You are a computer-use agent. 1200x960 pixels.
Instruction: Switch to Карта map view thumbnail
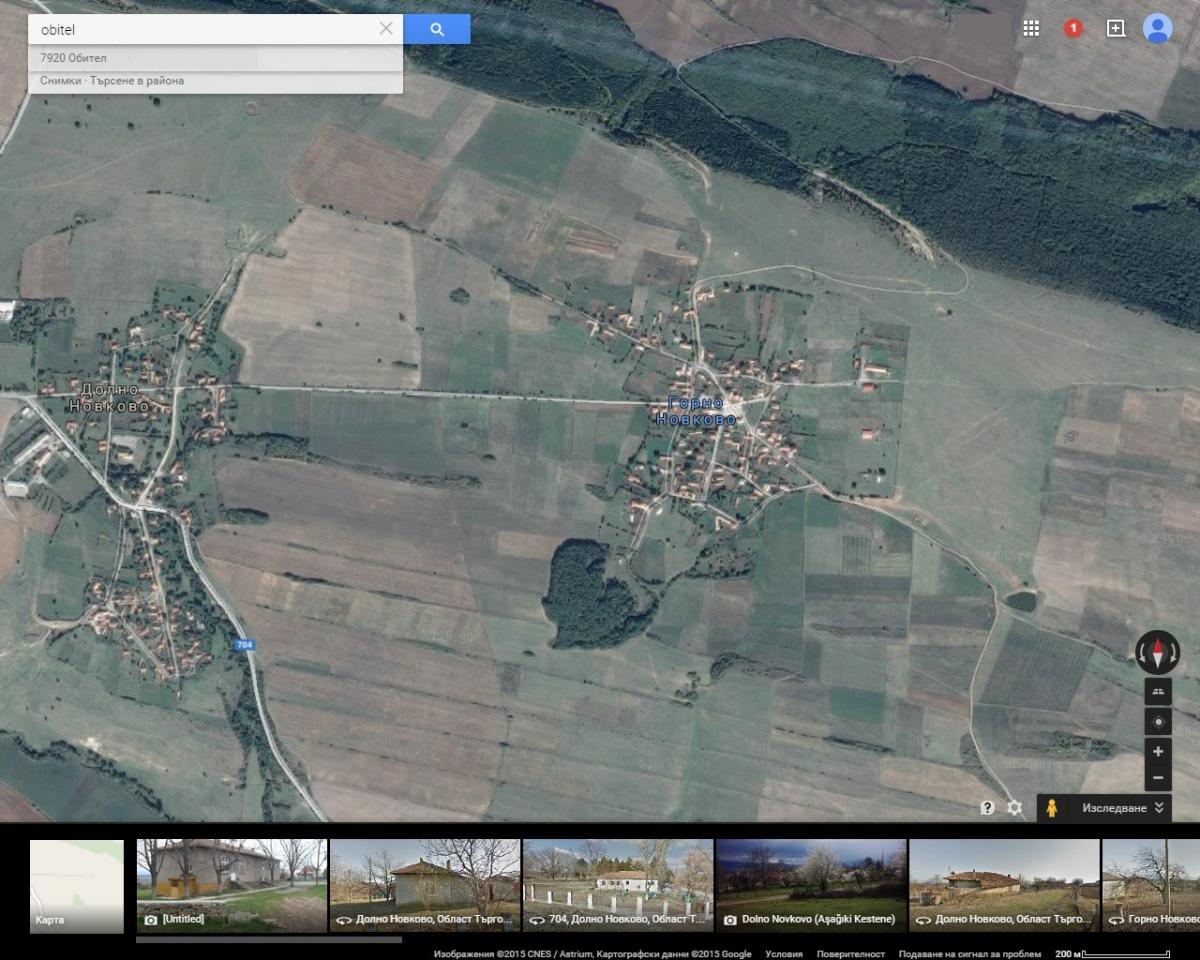[x=77, y=886]
